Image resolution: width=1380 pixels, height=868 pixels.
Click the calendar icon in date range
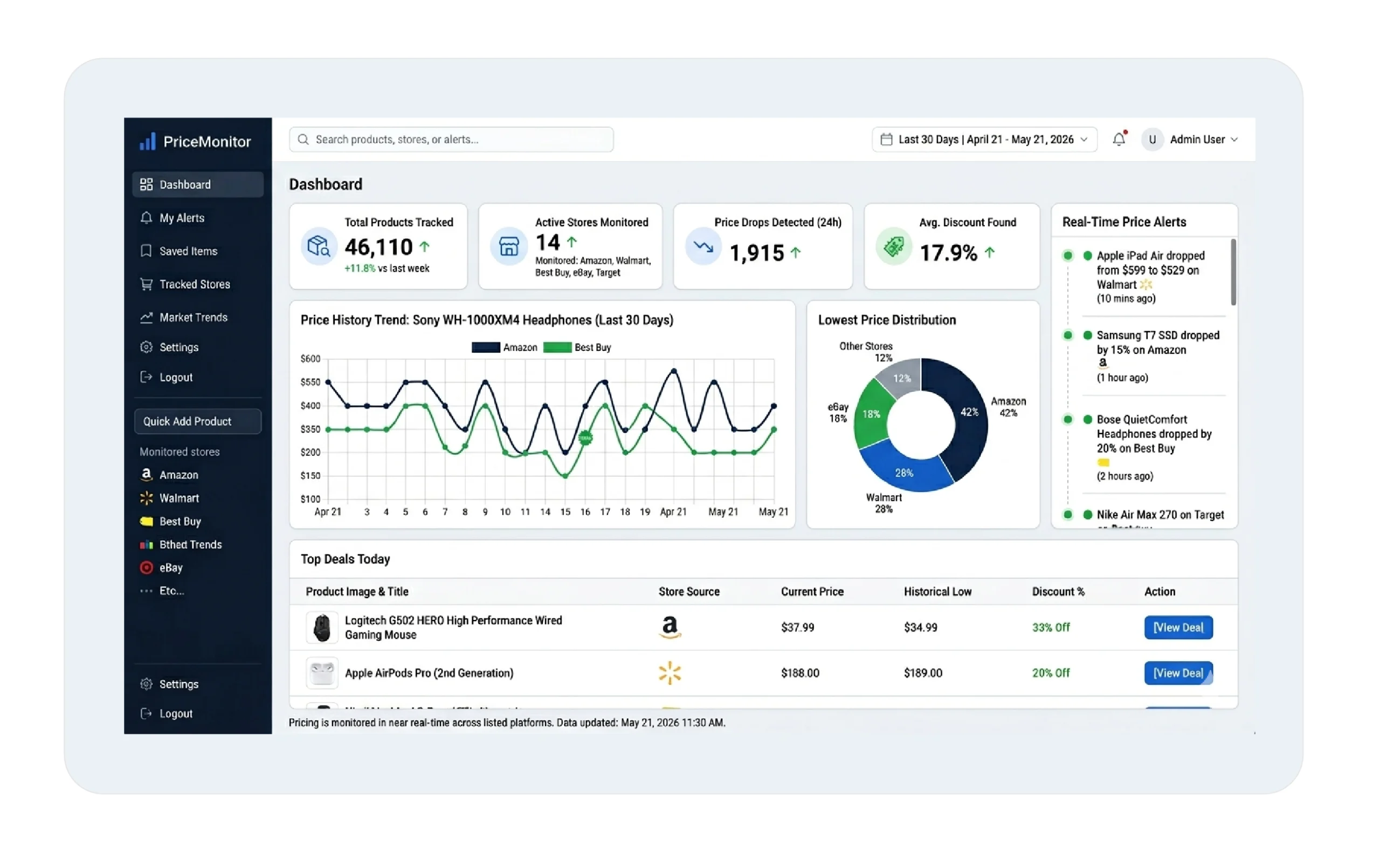tap(886, 139)
